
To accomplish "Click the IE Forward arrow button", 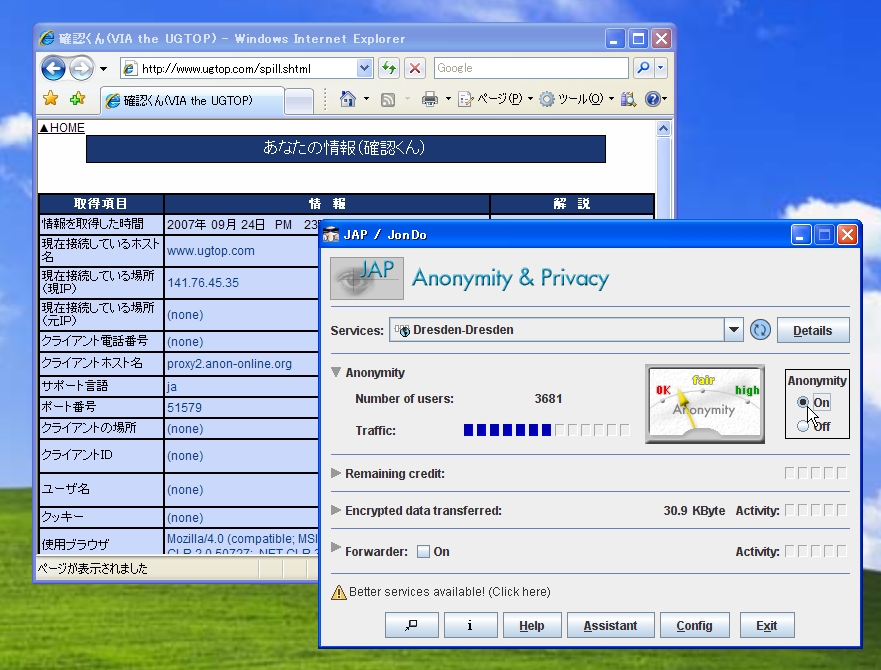I will point(82,69).
